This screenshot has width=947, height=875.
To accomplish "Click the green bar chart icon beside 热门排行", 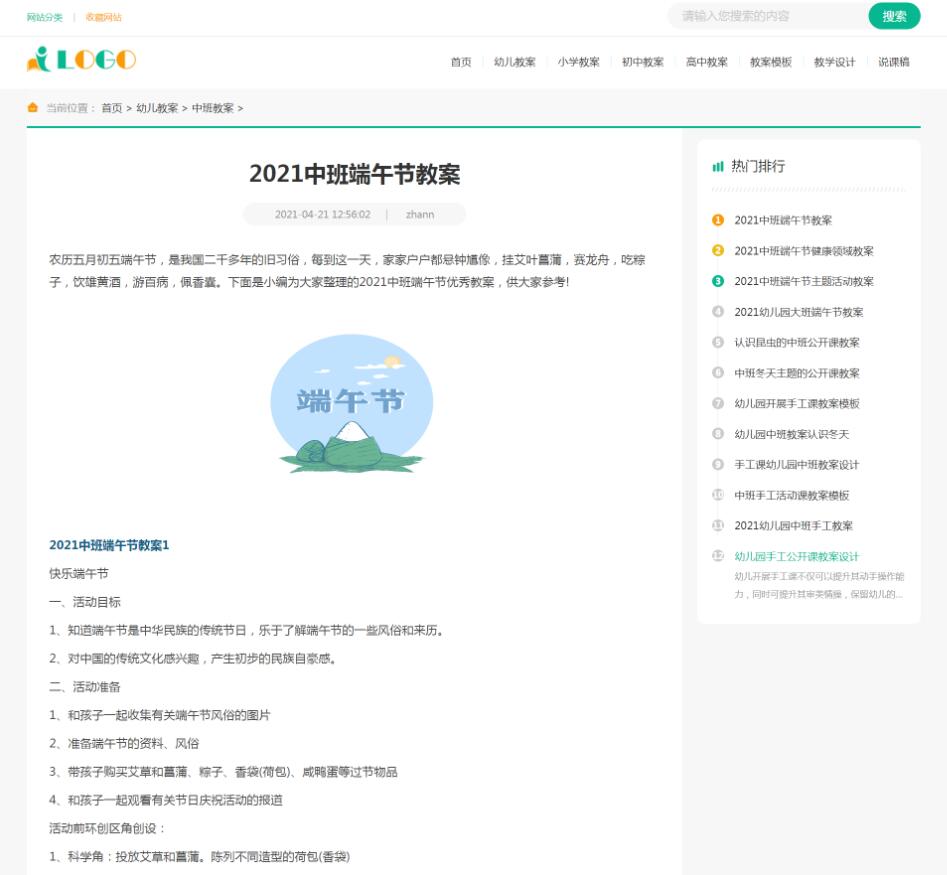I will pos(717,166).
